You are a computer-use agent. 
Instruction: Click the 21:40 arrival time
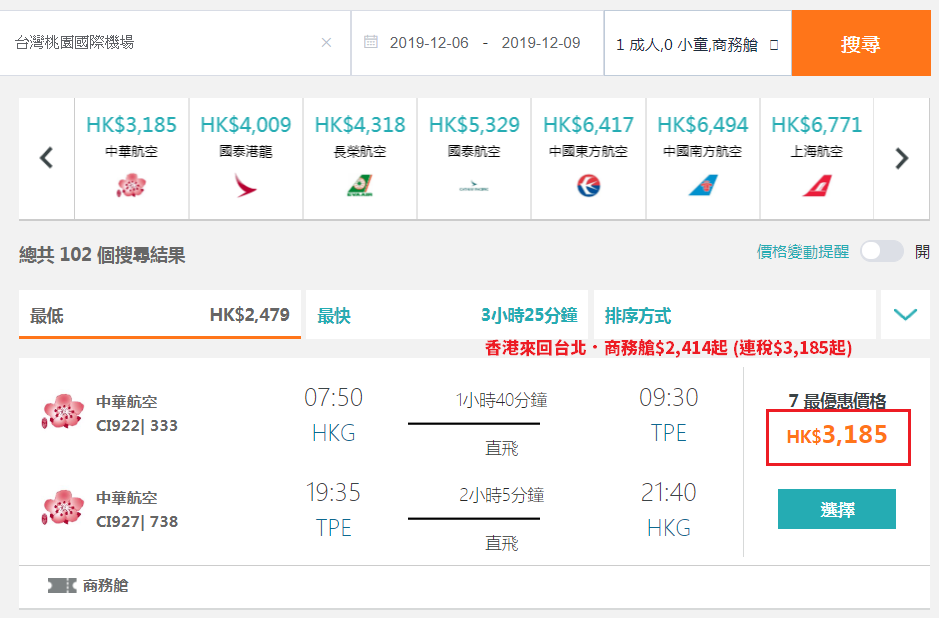click(x=669, y=493)
